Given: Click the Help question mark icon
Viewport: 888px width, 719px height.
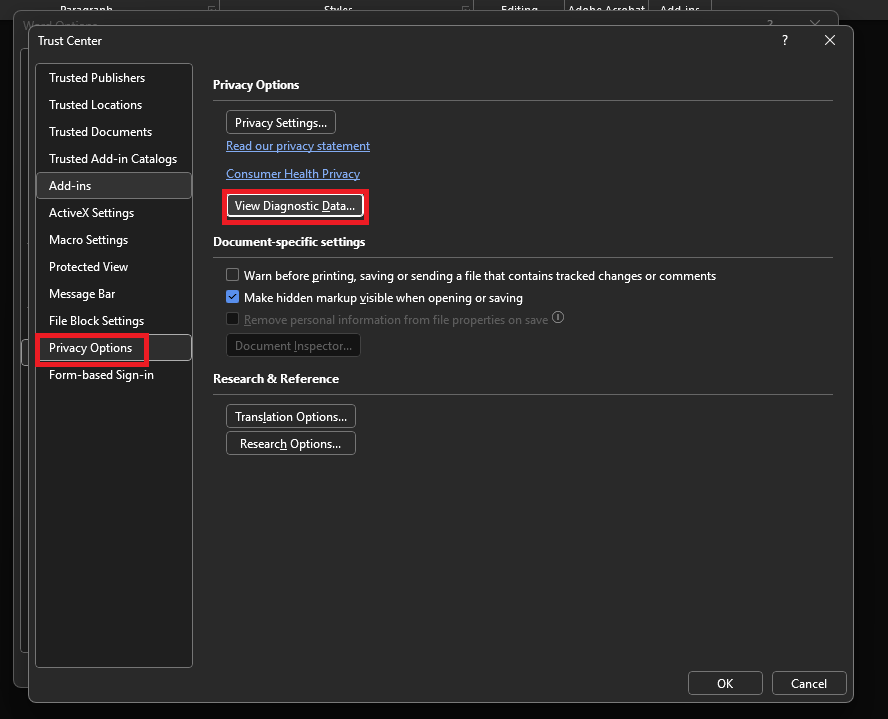Looking at the screenshot, I should (785, 41).
